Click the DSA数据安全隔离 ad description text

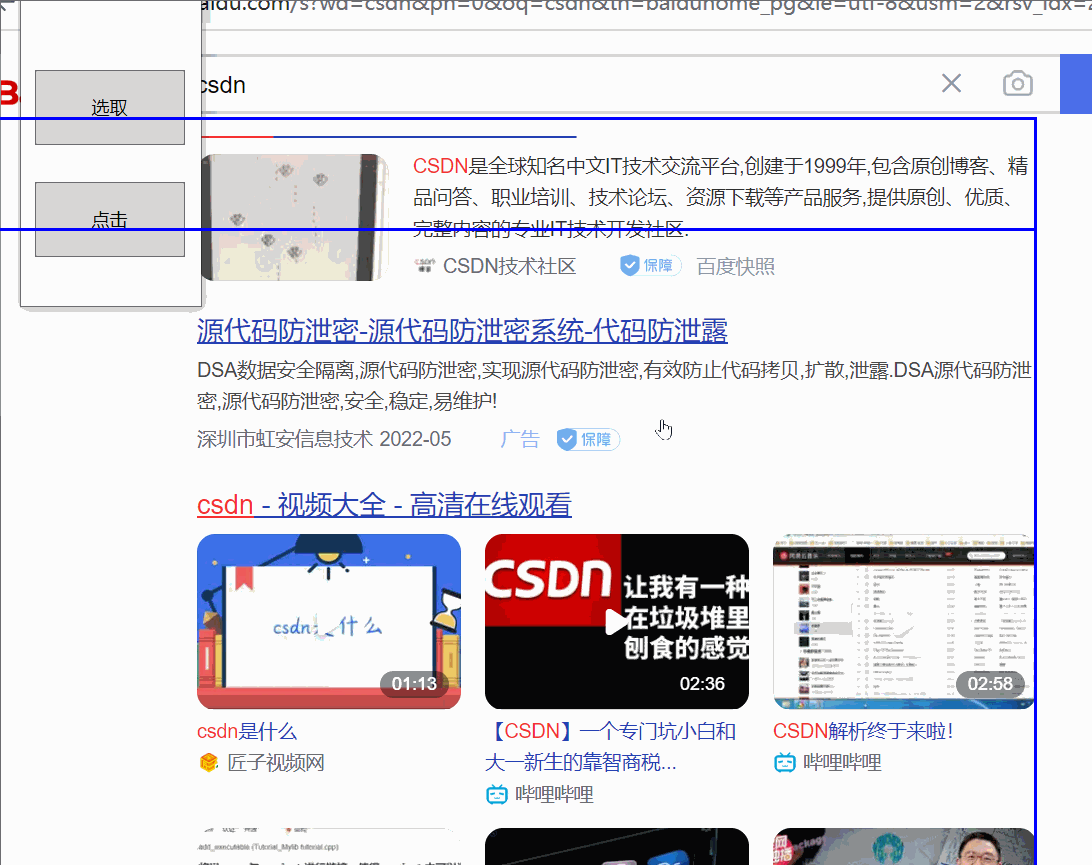(614, 385)
